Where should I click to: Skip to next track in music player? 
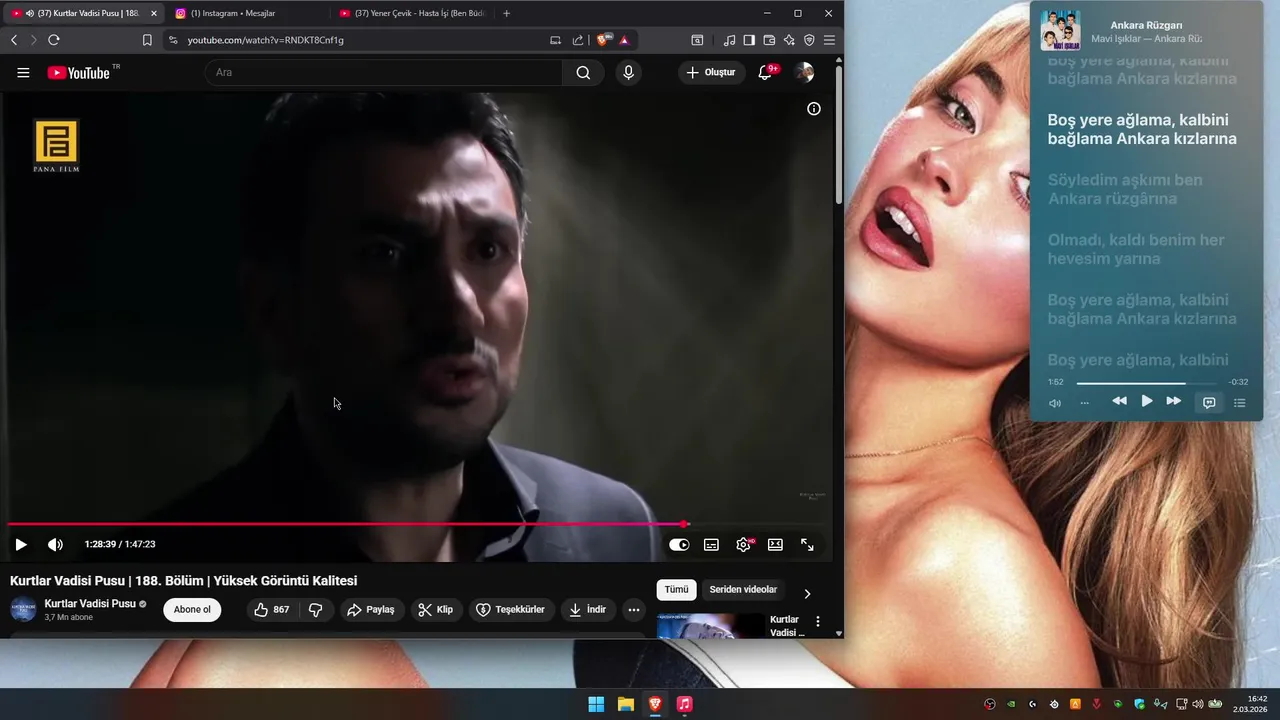point(1174,401)
